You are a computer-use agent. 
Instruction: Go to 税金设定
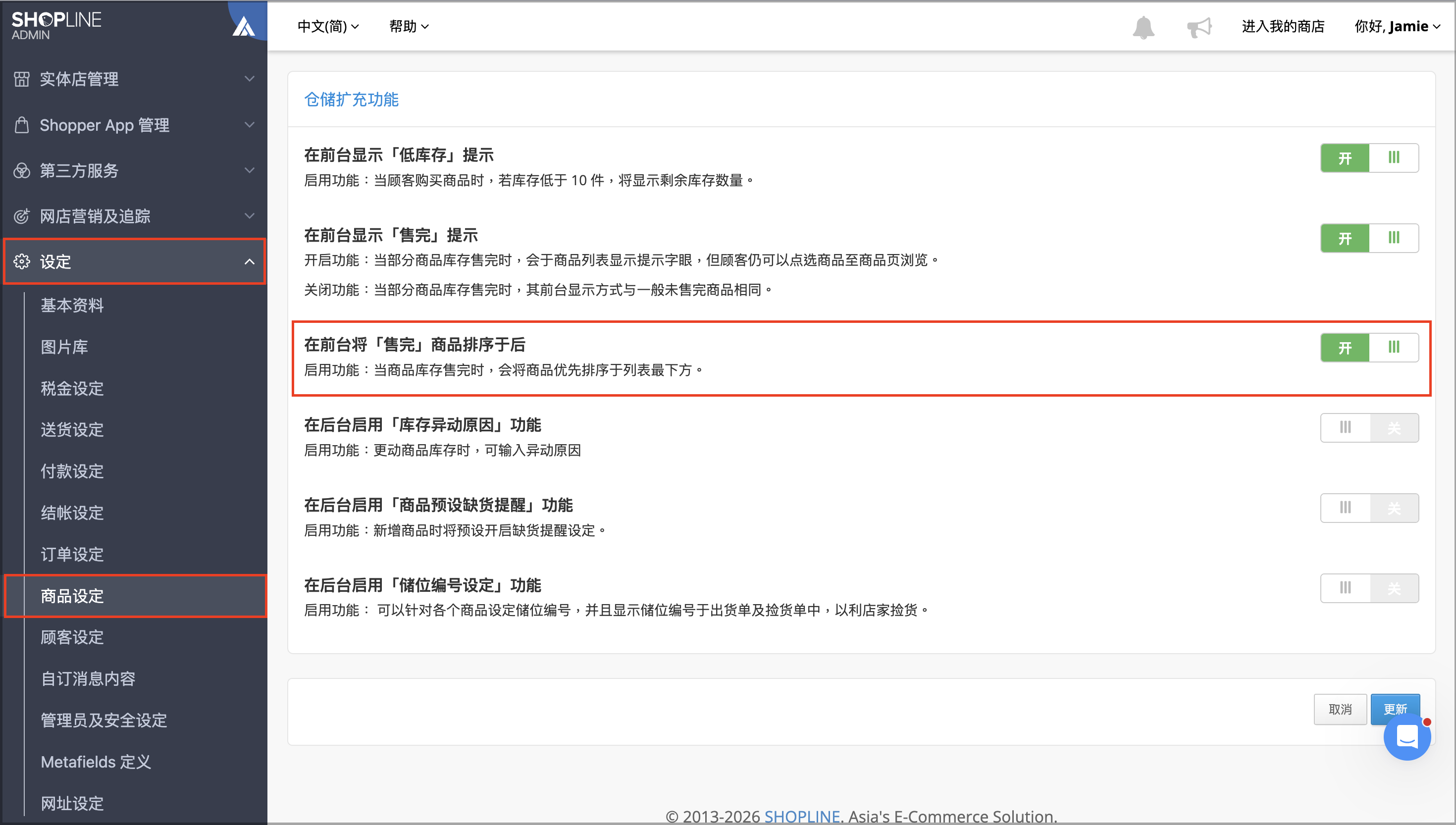(72, 388)
